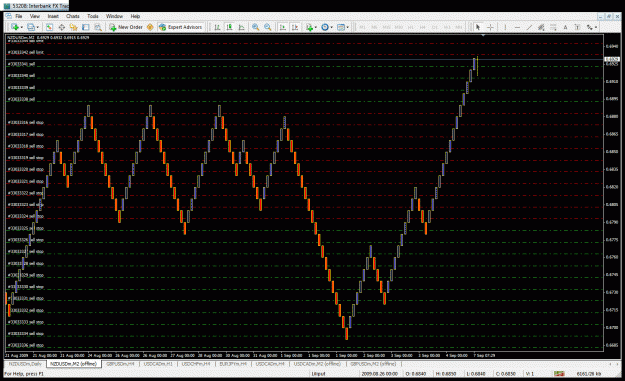625x381 pixels.
Task: Select the Fibonacci retracement tool
Action: 553,27
